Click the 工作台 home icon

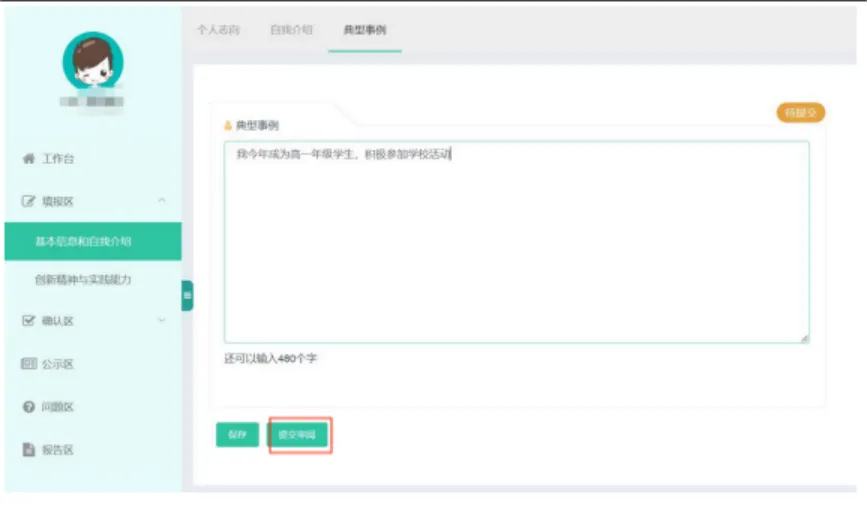28,159
